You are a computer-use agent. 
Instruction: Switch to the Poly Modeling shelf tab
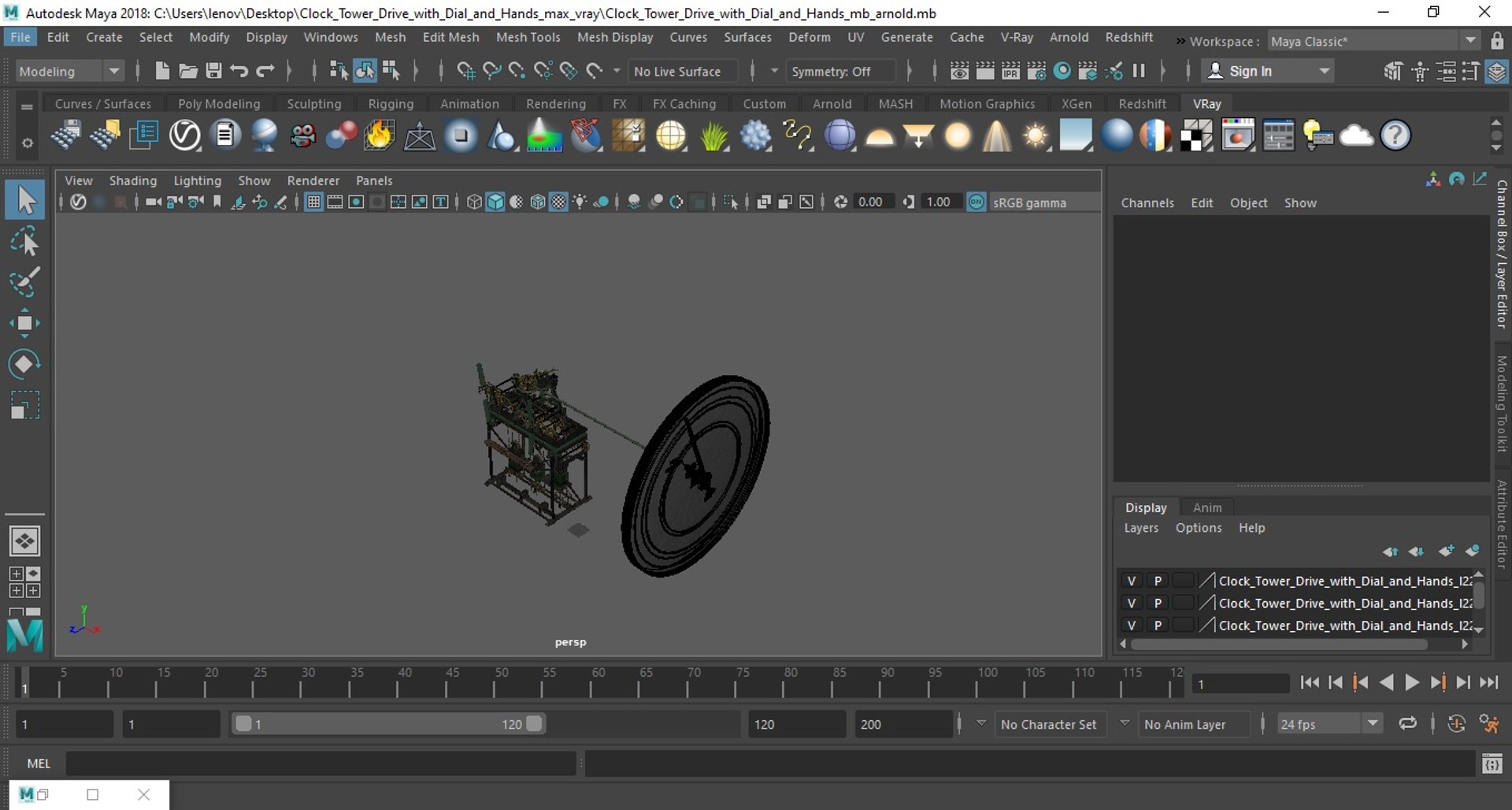pos(219,103)
